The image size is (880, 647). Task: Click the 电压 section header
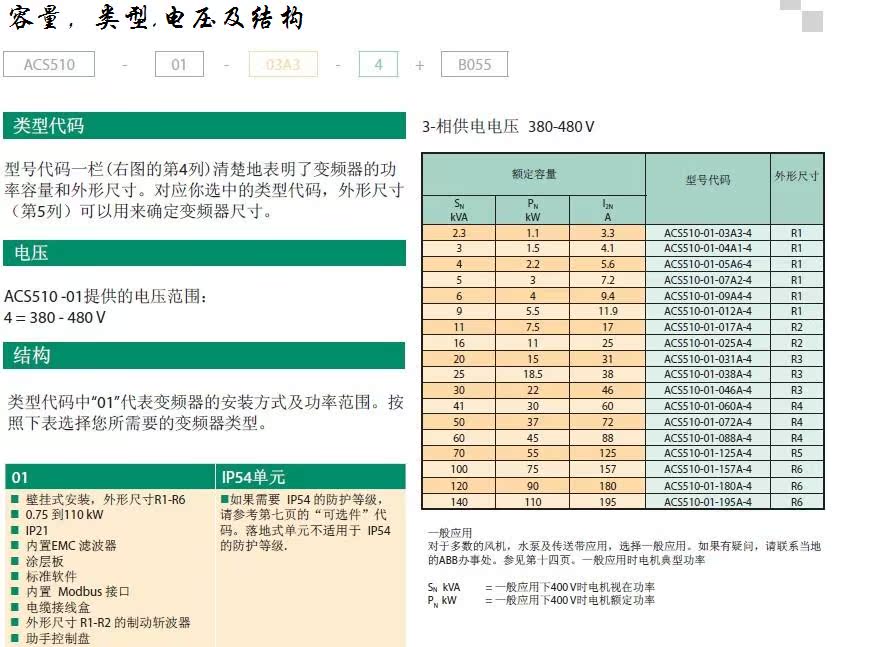pos(204,253)
